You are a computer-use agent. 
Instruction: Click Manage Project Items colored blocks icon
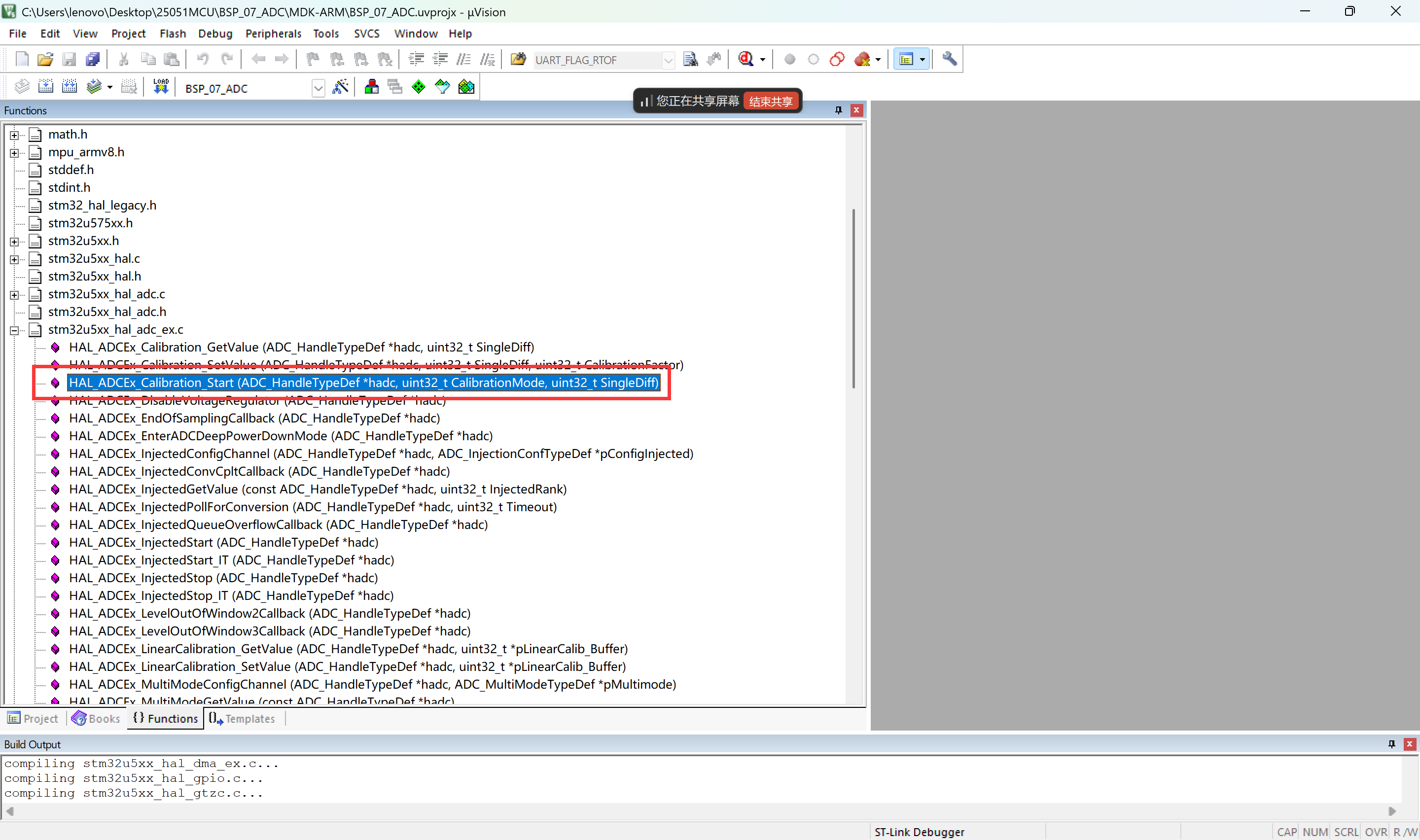pos(371,87)
